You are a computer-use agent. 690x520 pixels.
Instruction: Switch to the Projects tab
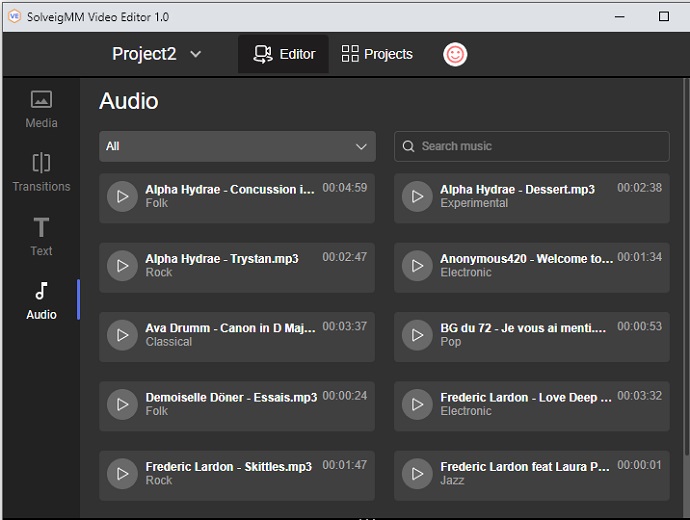(377, 54)
